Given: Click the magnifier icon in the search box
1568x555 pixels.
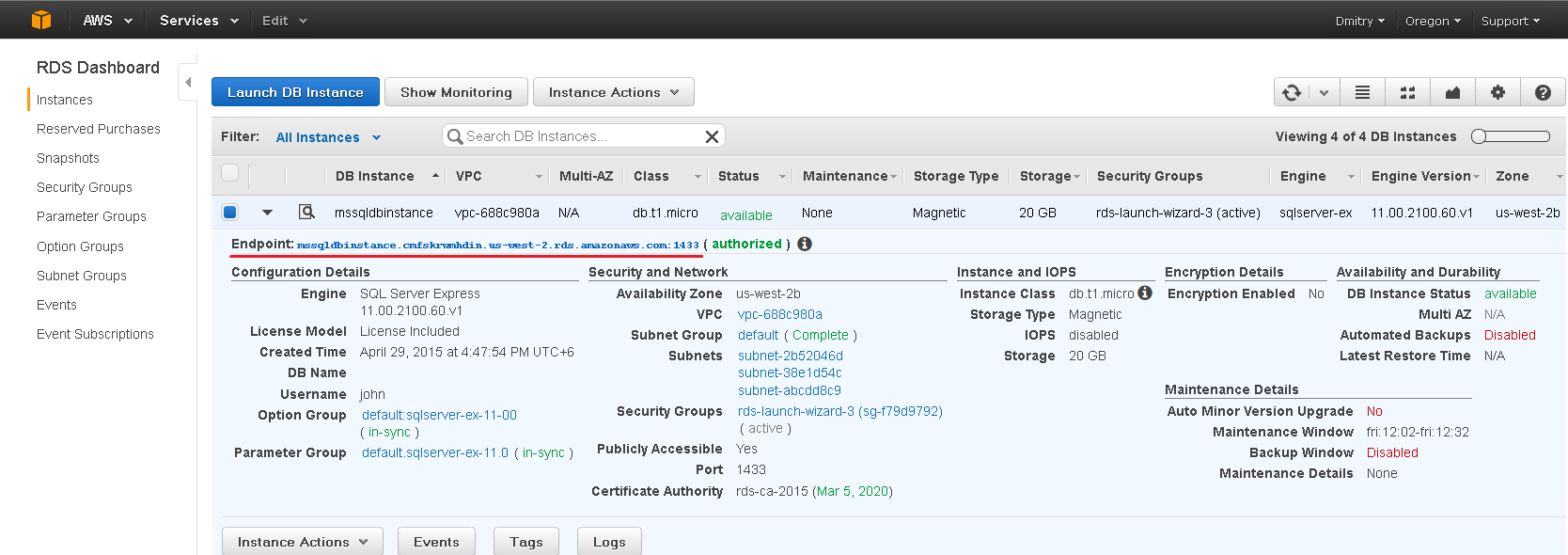Looking at the screenshot, I should point(455,136).
